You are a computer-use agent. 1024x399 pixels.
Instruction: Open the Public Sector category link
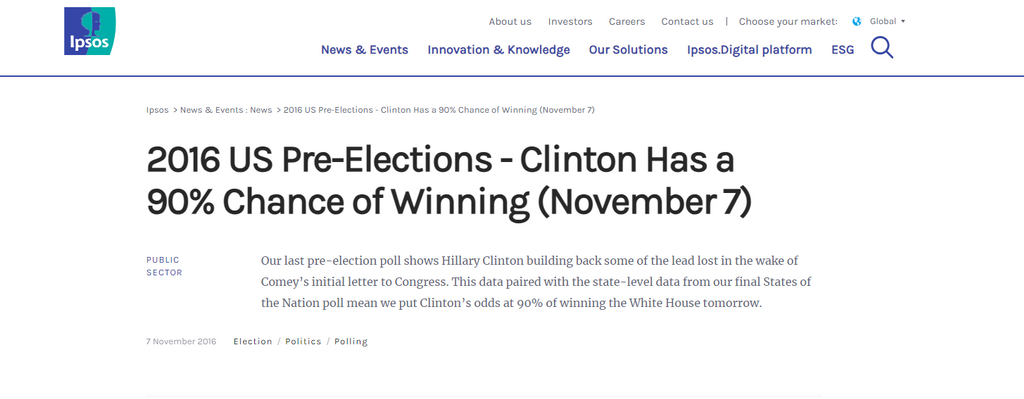click(x=165, y=266)
